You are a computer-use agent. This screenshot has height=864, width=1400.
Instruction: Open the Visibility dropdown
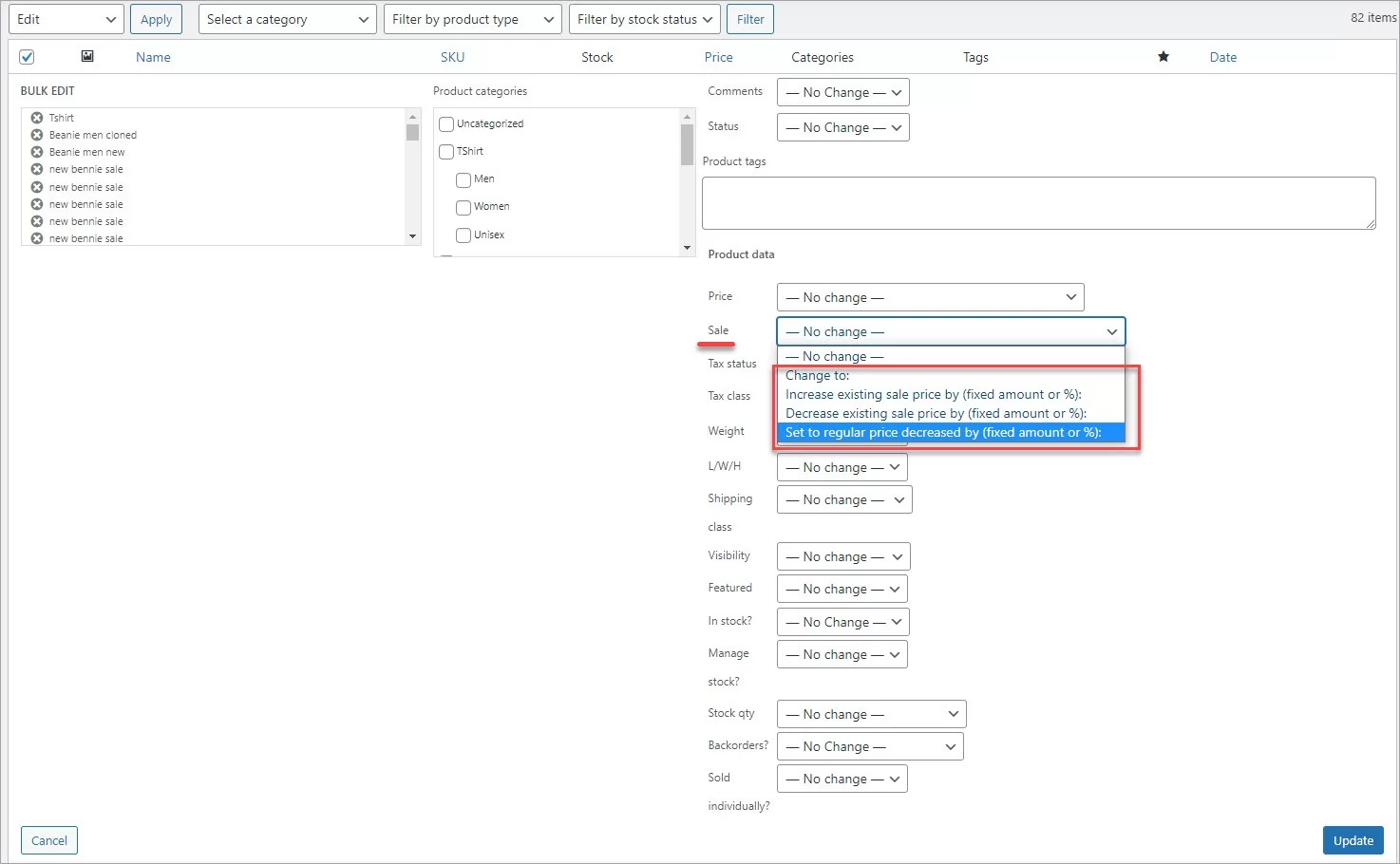pos(842,555)
